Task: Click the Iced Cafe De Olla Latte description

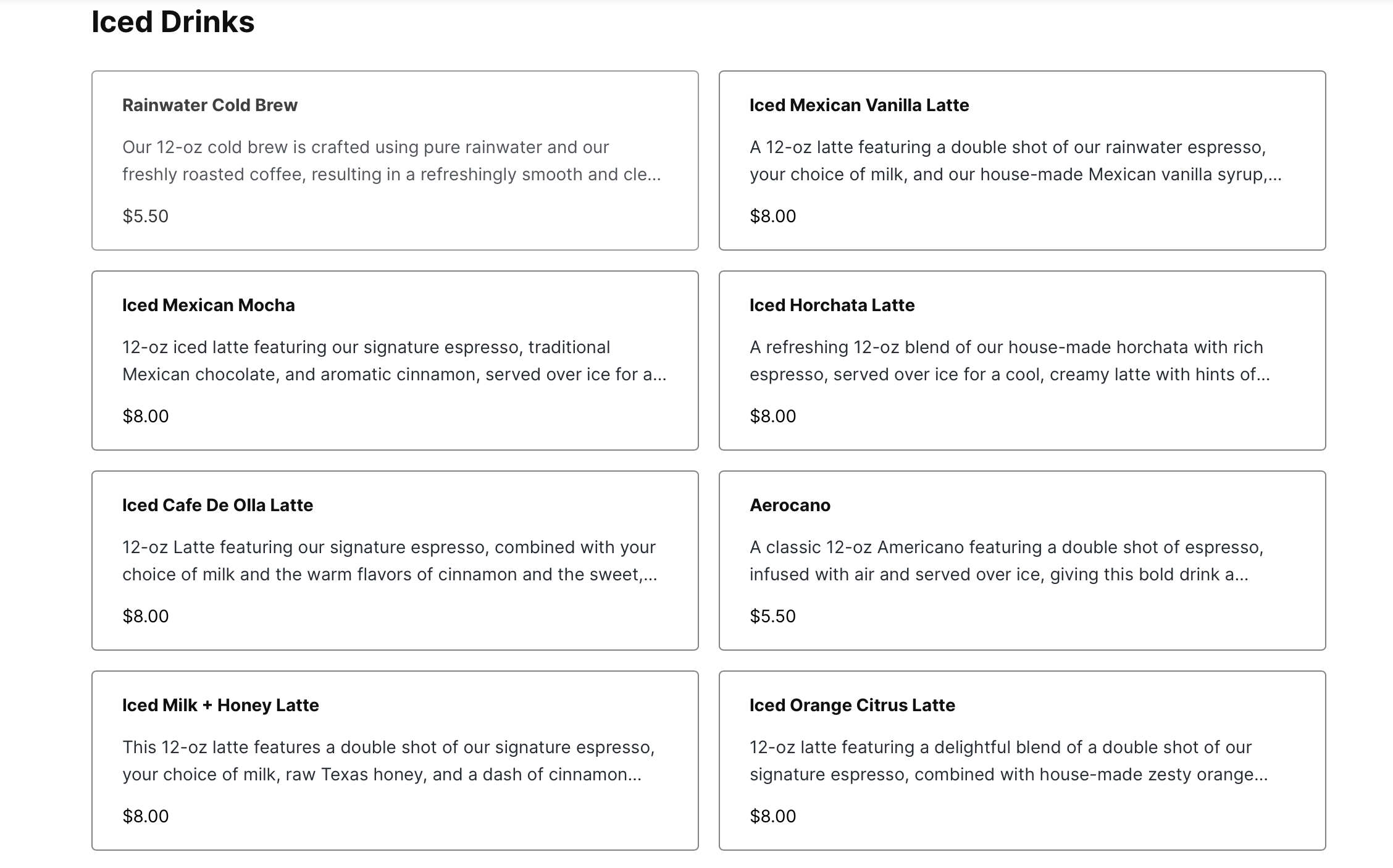Action: (390, 561)
